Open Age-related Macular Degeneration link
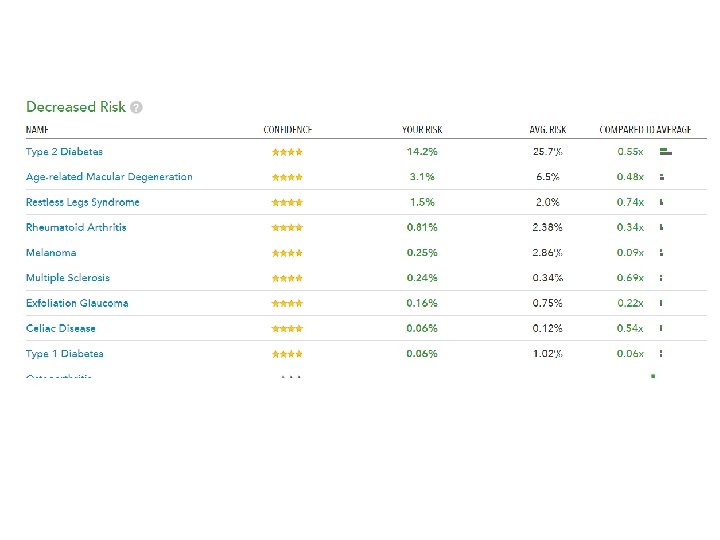Image resolution: width=720 pixels, height=540 pixels. (x=109, y=177)
